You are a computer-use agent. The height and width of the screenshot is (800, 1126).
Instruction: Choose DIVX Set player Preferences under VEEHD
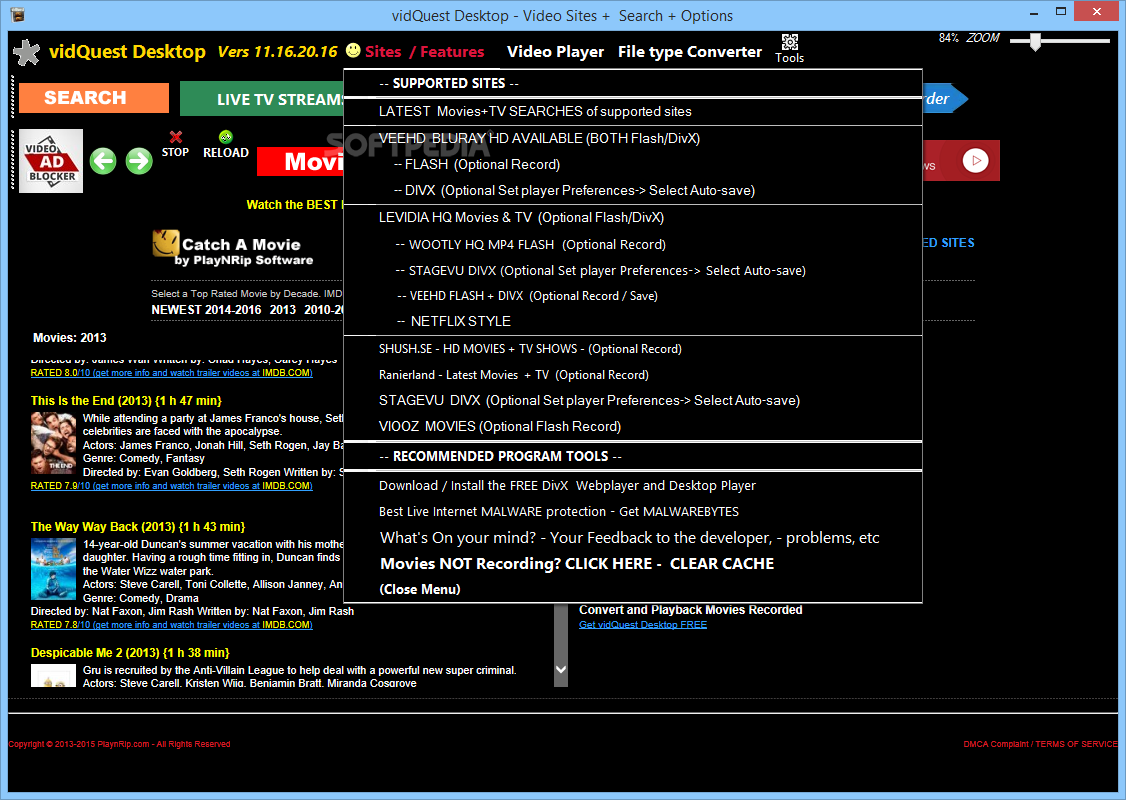633,190
